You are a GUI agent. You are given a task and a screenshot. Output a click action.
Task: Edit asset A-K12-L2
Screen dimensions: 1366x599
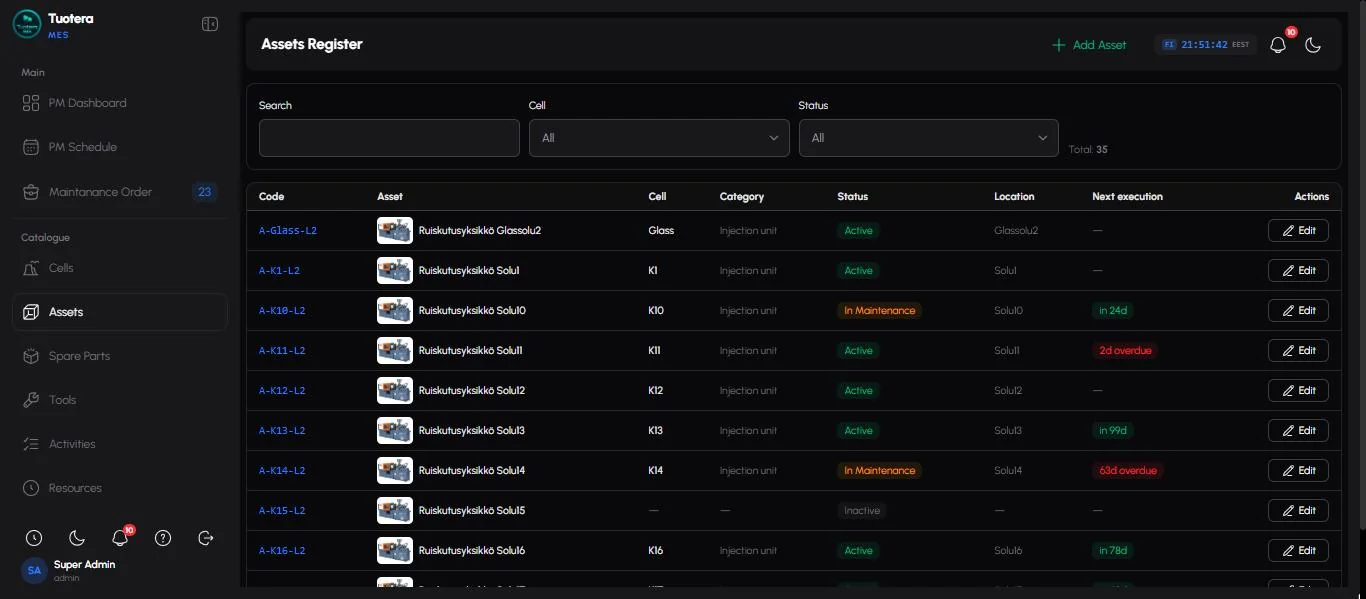[1298, 391]
